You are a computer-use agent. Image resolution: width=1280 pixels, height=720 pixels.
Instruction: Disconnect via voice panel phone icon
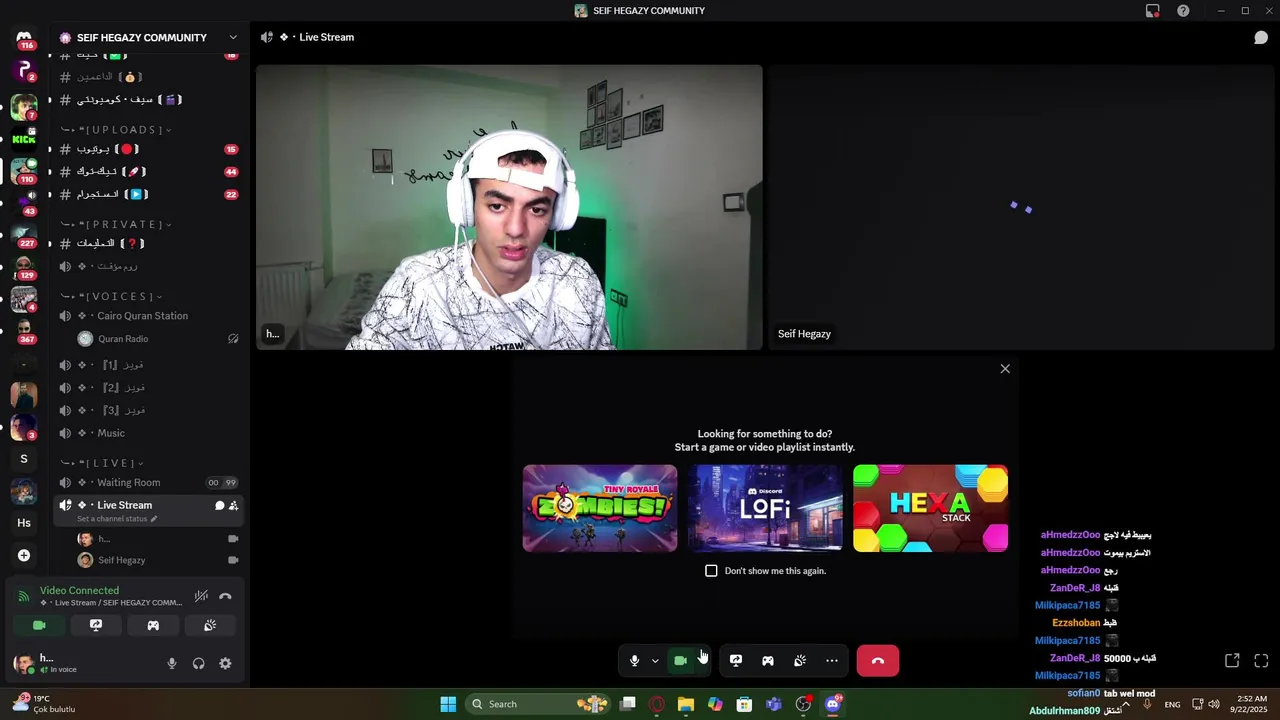[x=225, y=597]
